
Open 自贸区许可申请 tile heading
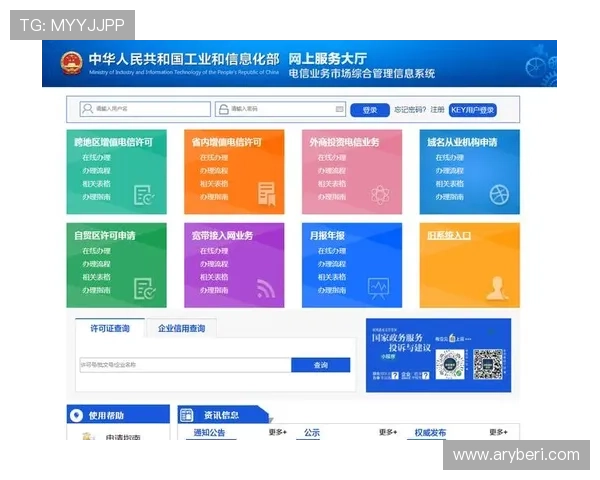click(x=105, y=236)
